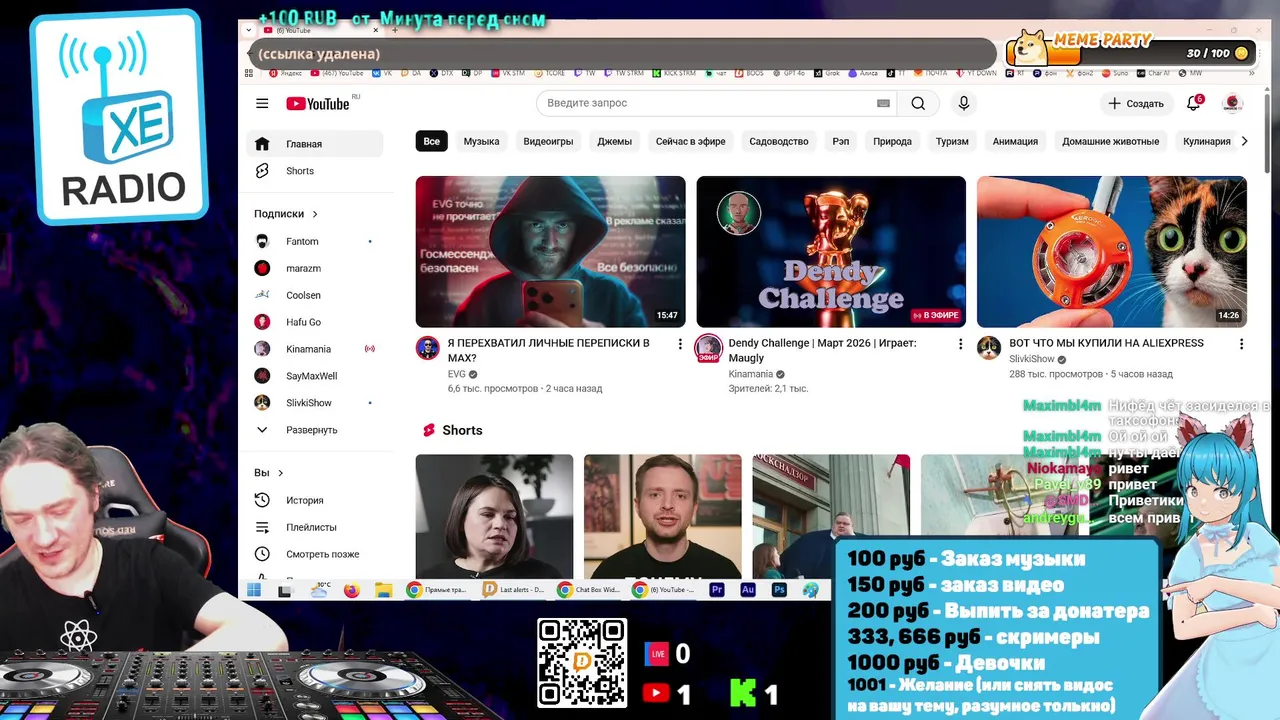
Task: Open the KICK STRM bookmark
Action: coord(674,73)
